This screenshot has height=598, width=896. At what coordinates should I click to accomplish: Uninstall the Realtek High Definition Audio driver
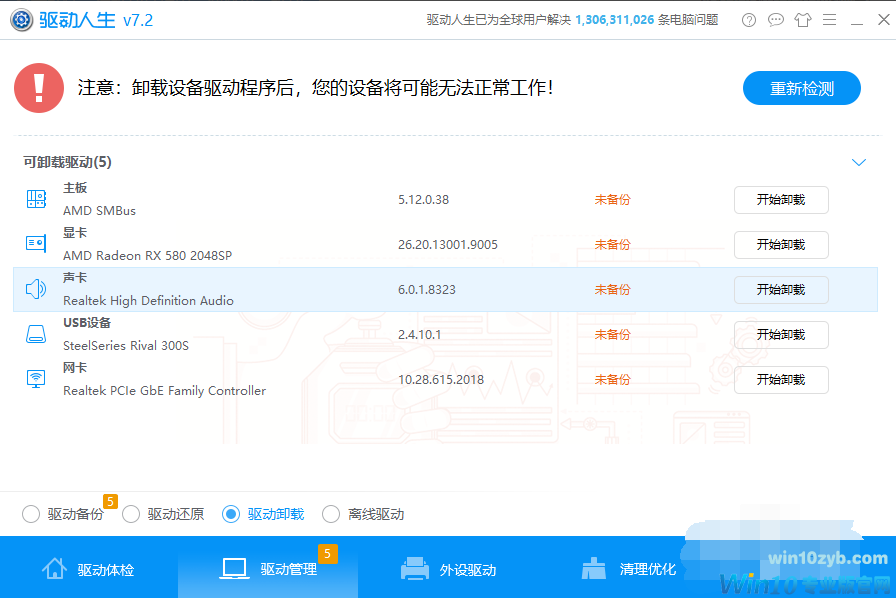pos(781,289)
